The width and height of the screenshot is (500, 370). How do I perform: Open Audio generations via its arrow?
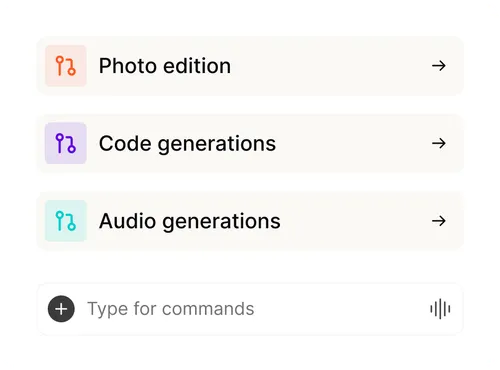pyautogui.click(x=439, y=221)
